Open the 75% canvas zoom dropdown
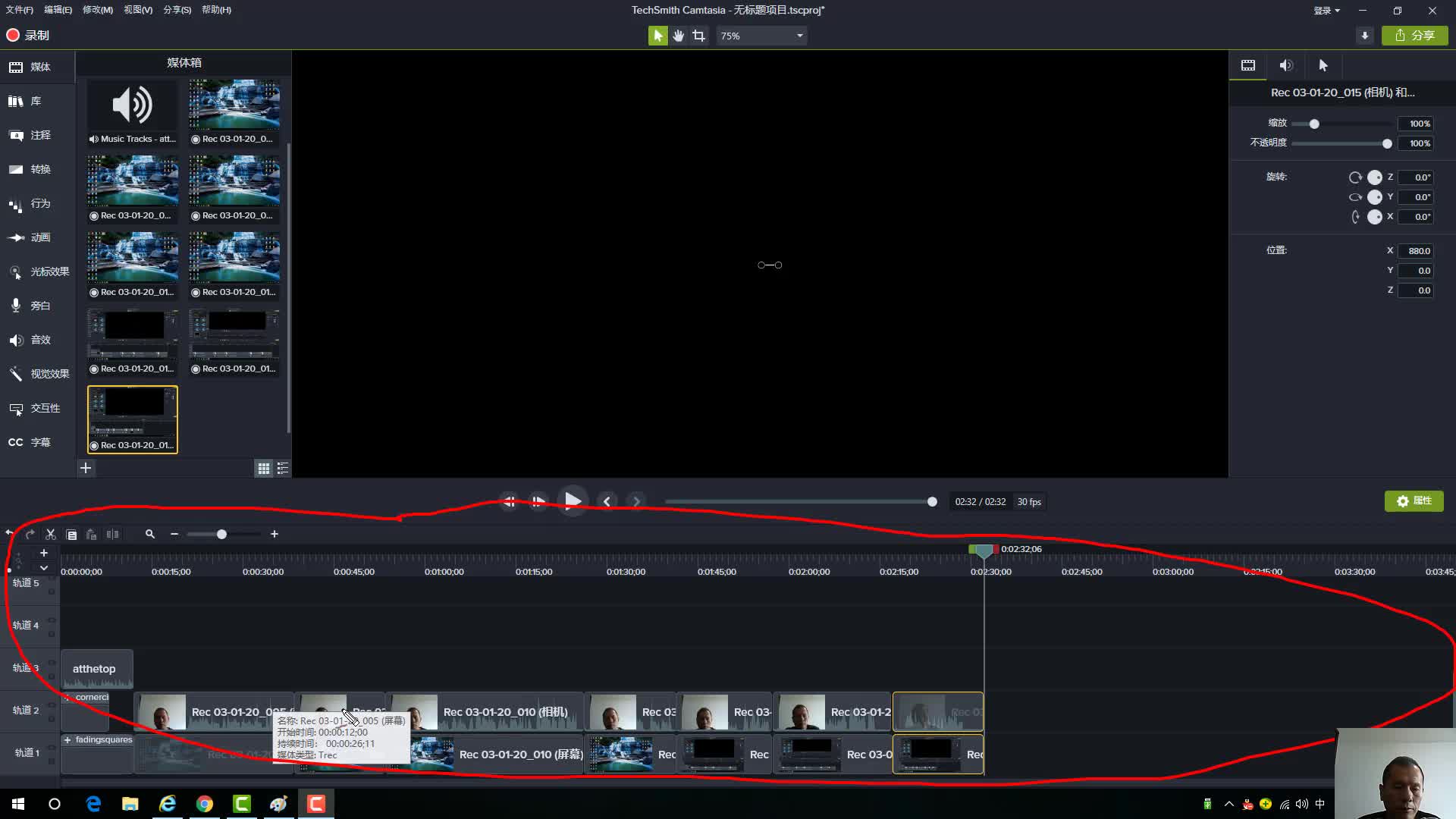This screenshot has width=1456, height=819. (761, 36)
